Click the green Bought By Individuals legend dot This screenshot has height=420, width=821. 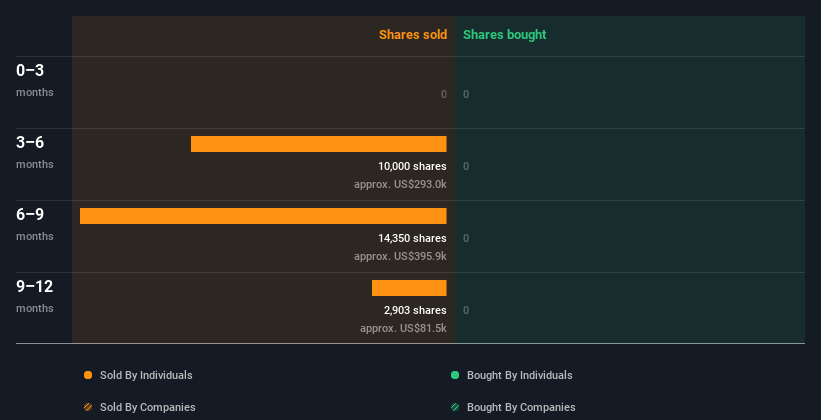pos(455,375)
